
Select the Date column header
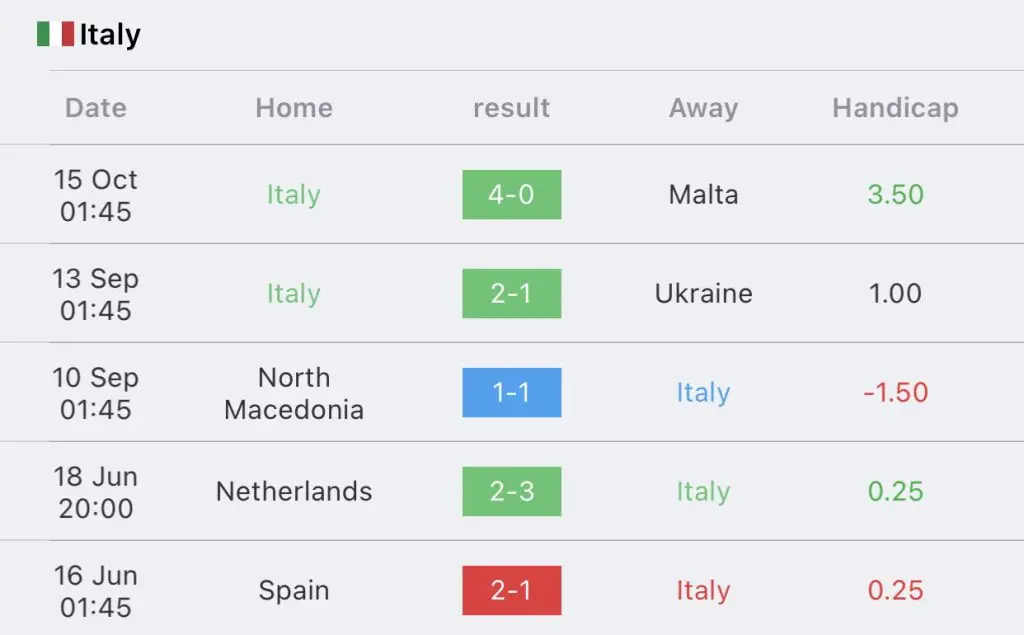96,108
